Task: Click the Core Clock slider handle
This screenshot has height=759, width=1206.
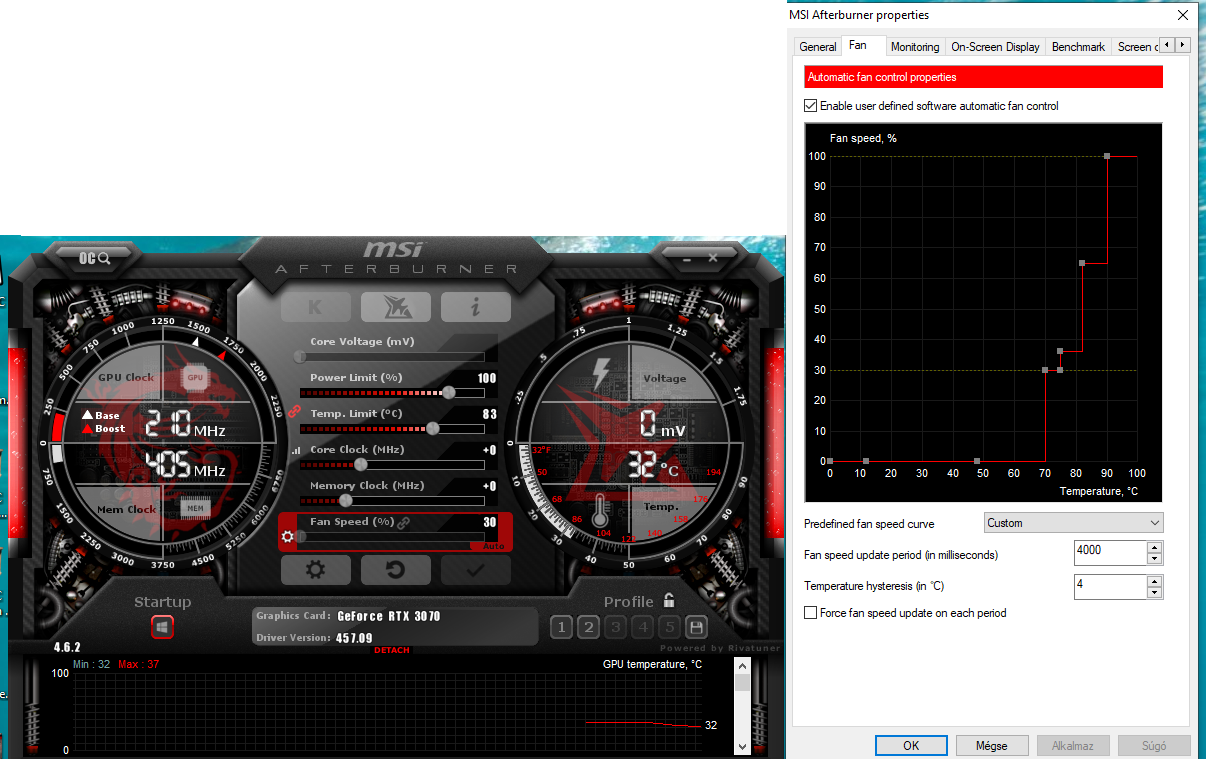Action: coord(360,464)
